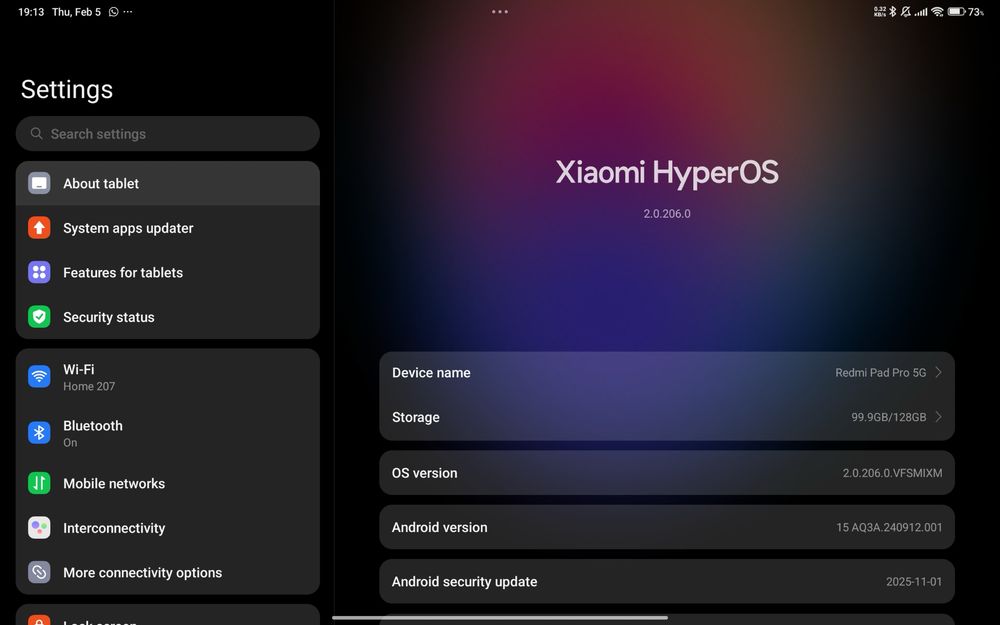This screenshot has width=1000, height=625.
Task: Tap the status bar notification ellipsis
Action: coord(128,11)
